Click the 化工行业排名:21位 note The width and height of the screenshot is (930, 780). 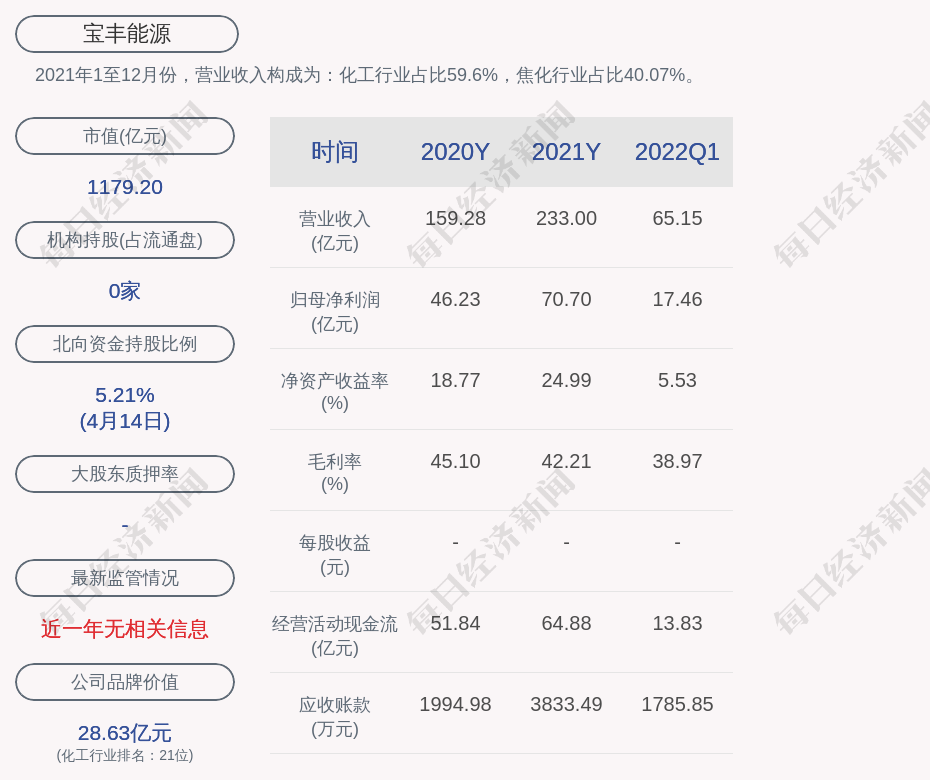tap(125, 755)
